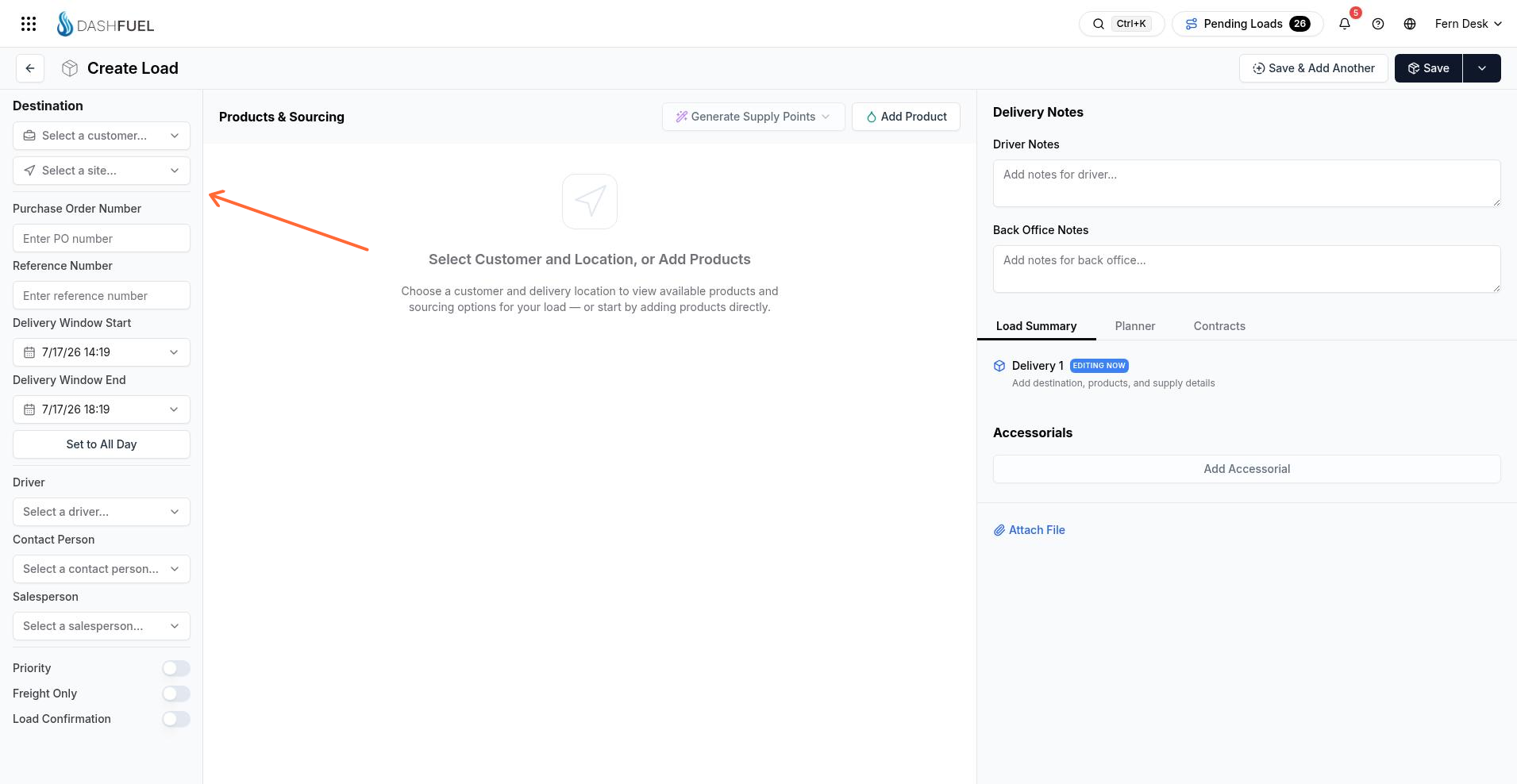Go back using the arrow button

point(30,68)
